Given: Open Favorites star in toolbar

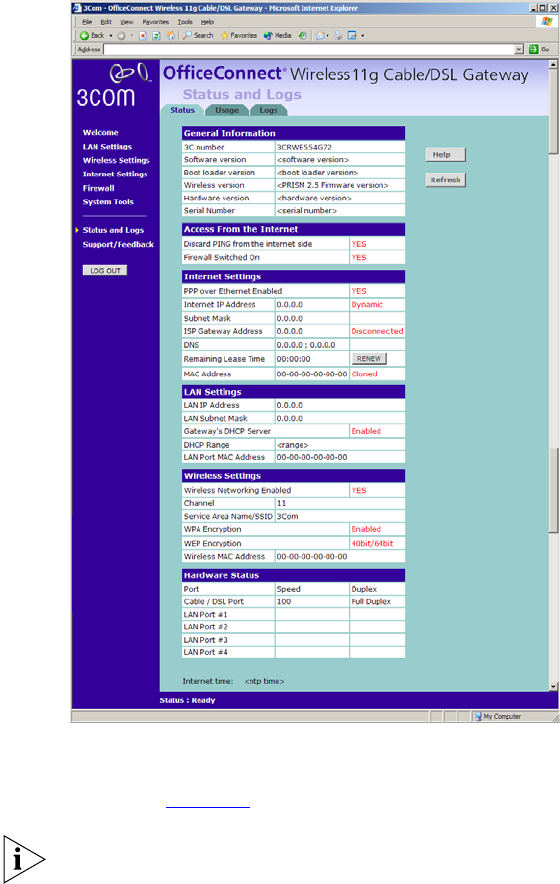Looking at the screenshot, I should 239,35.
